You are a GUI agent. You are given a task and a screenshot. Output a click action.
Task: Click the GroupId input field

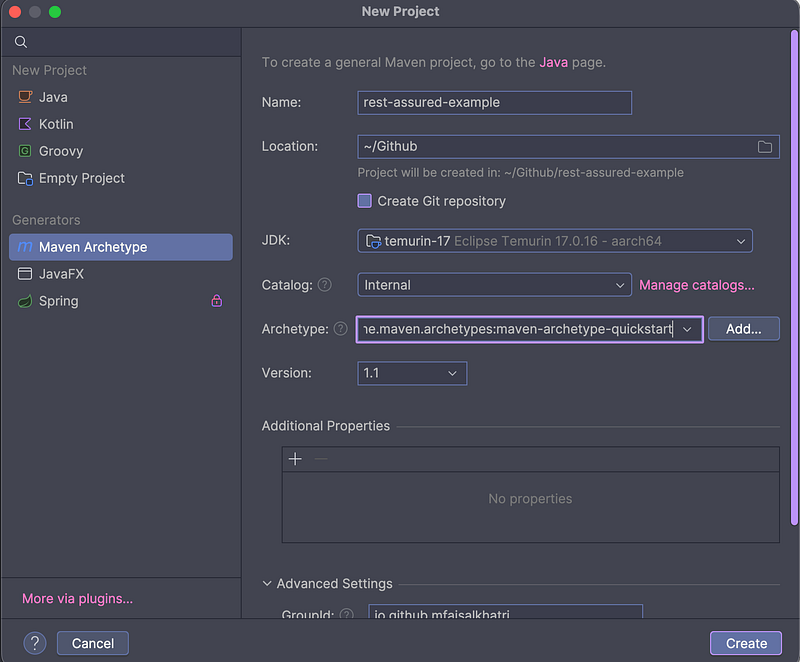(x=506, y=612)
